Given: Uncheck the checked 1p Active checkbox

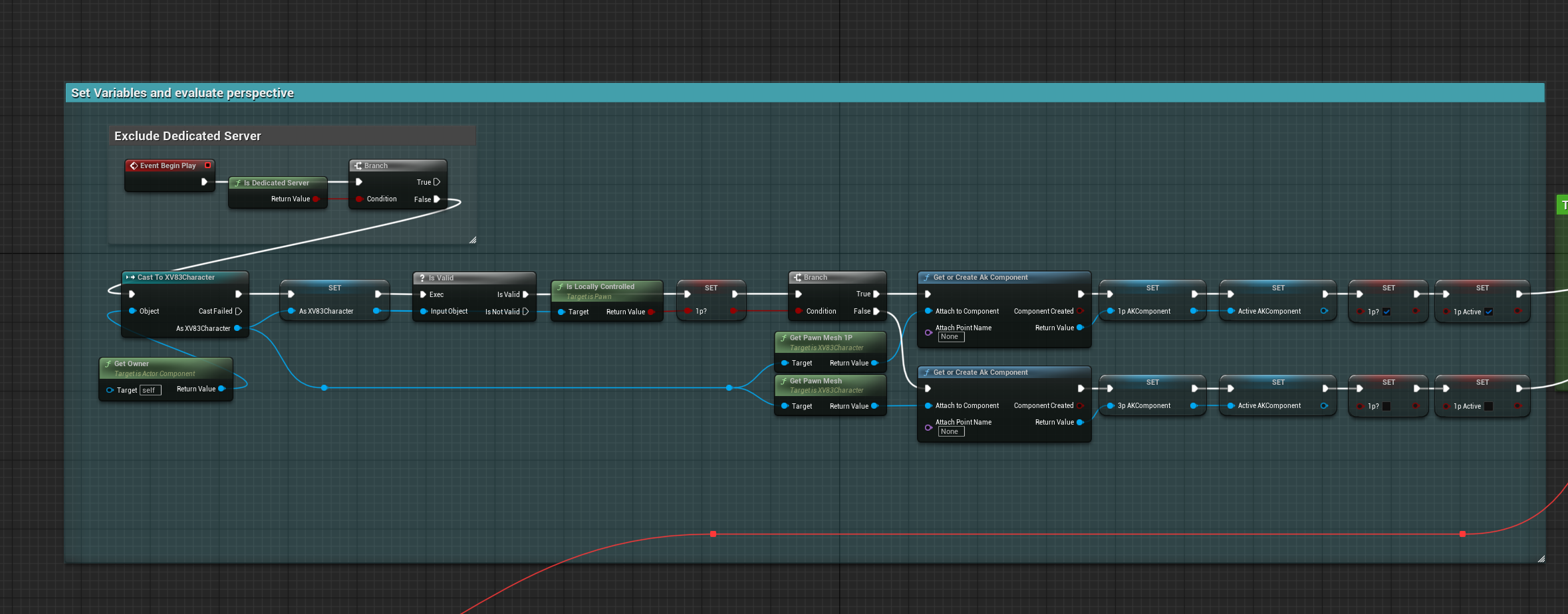Looking at the screenshot, I should 1489,312.
